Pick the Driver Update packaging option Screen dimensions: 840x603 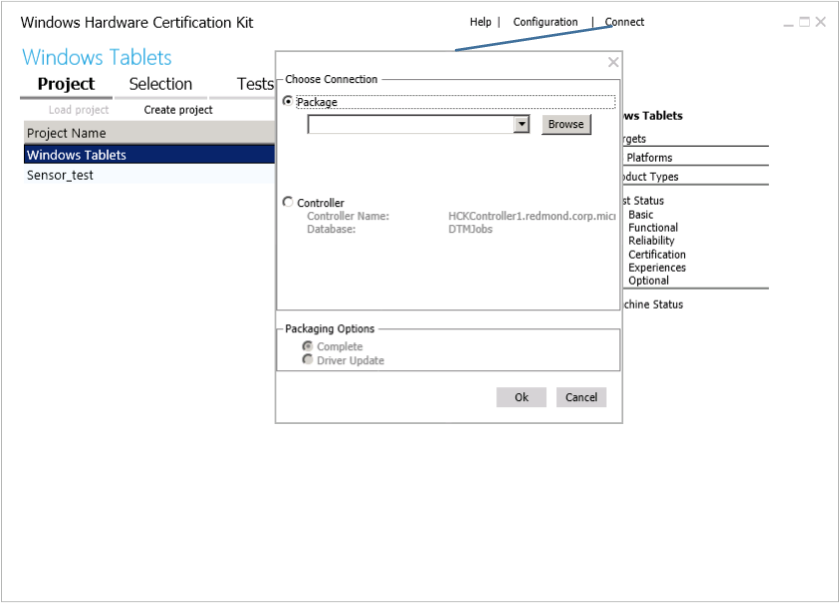tap(308, 360)
